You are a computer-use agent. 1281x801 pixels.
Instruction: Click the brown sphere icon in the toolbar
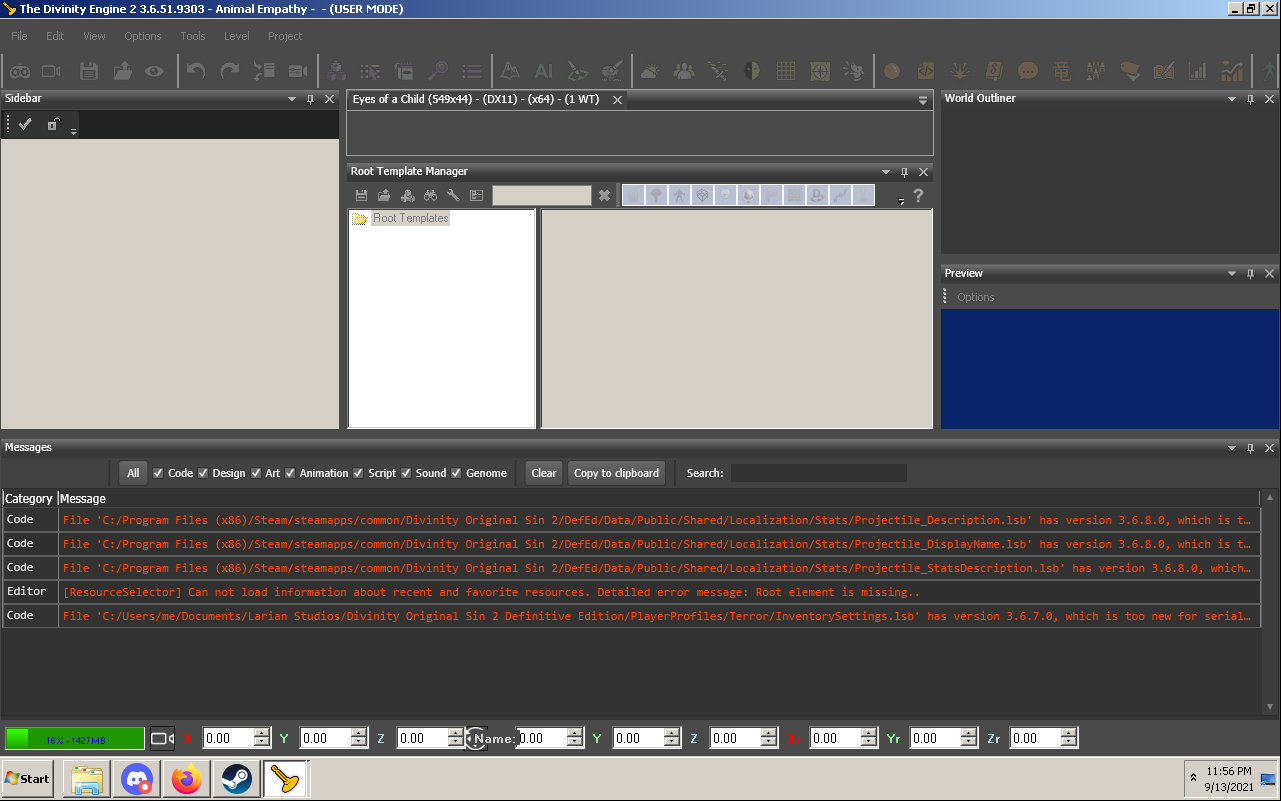click(892, 71)
